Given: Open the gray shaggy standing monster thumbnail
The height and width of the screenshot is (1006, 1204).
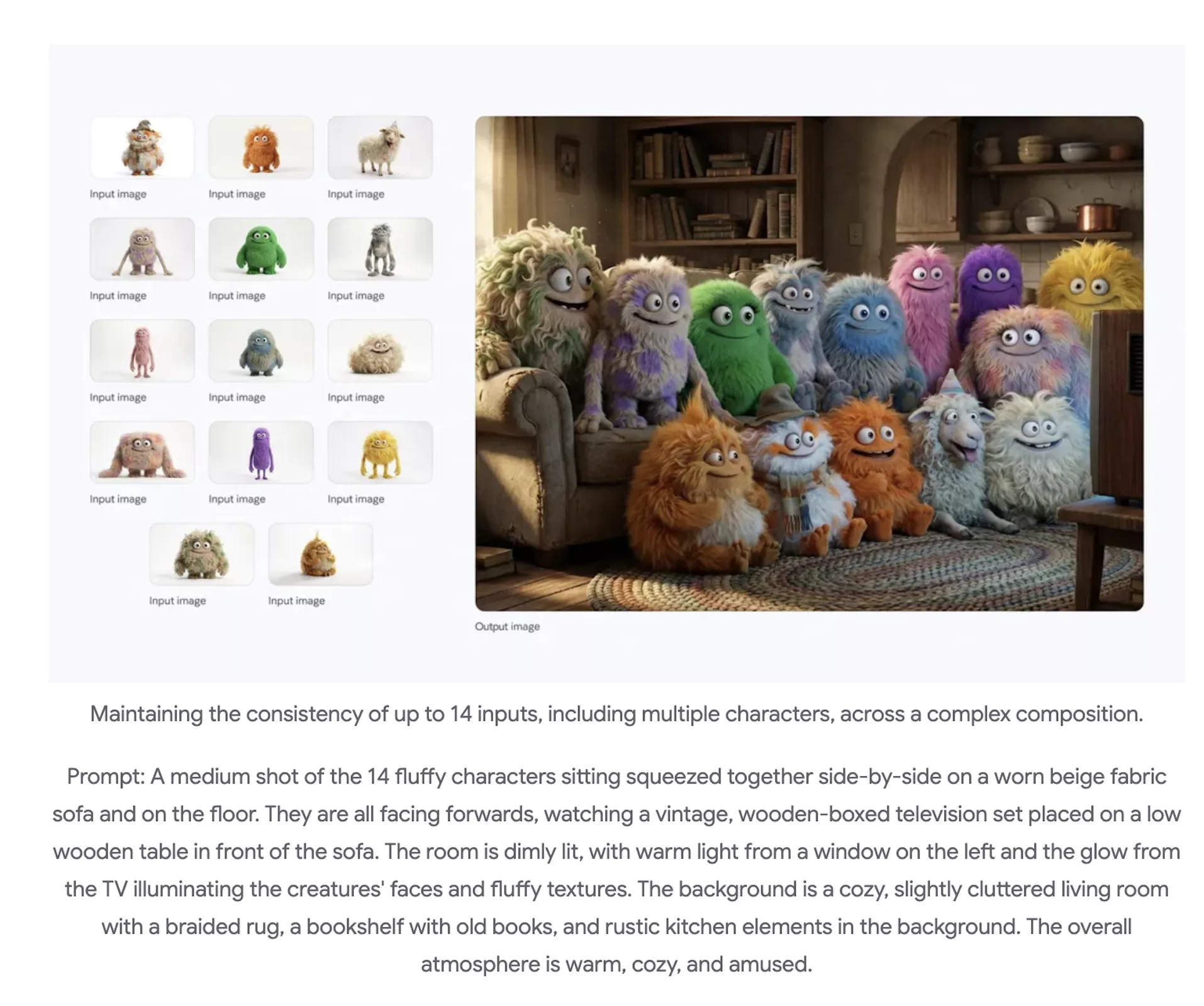Looking at the screenshot, I should [x=380, y=249].
